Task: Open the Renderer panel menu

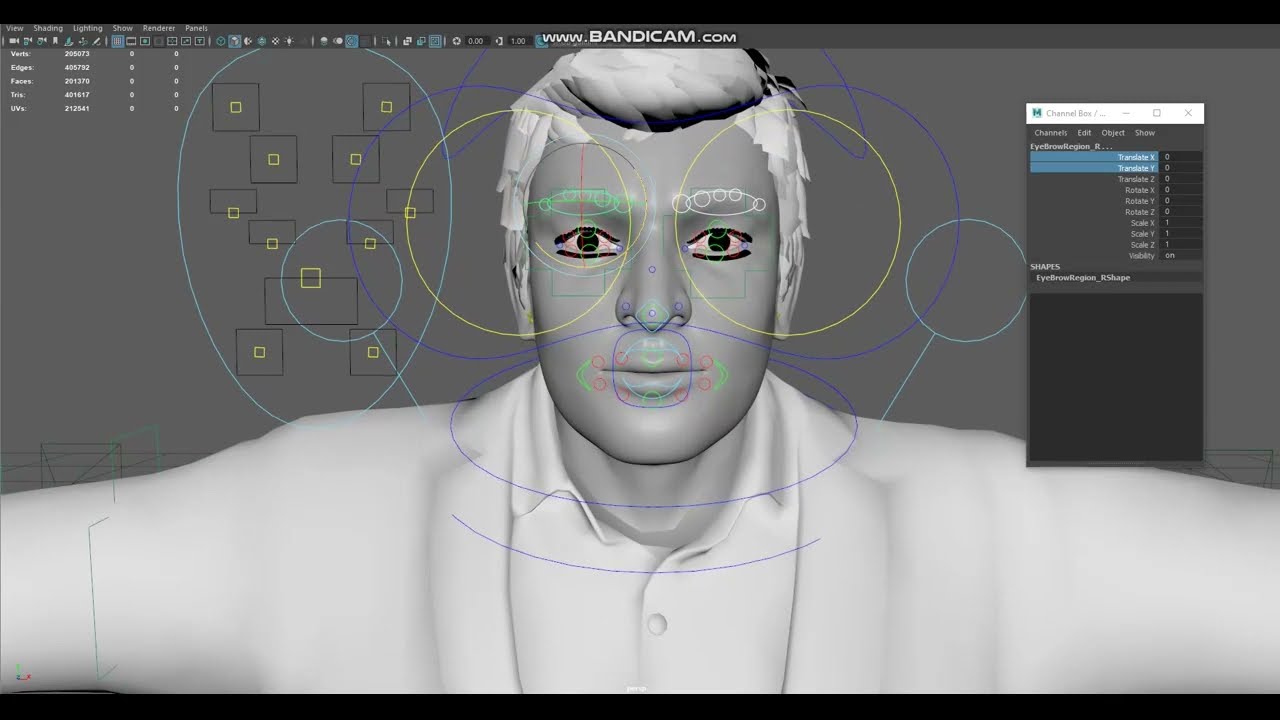Action: point(158,28)
